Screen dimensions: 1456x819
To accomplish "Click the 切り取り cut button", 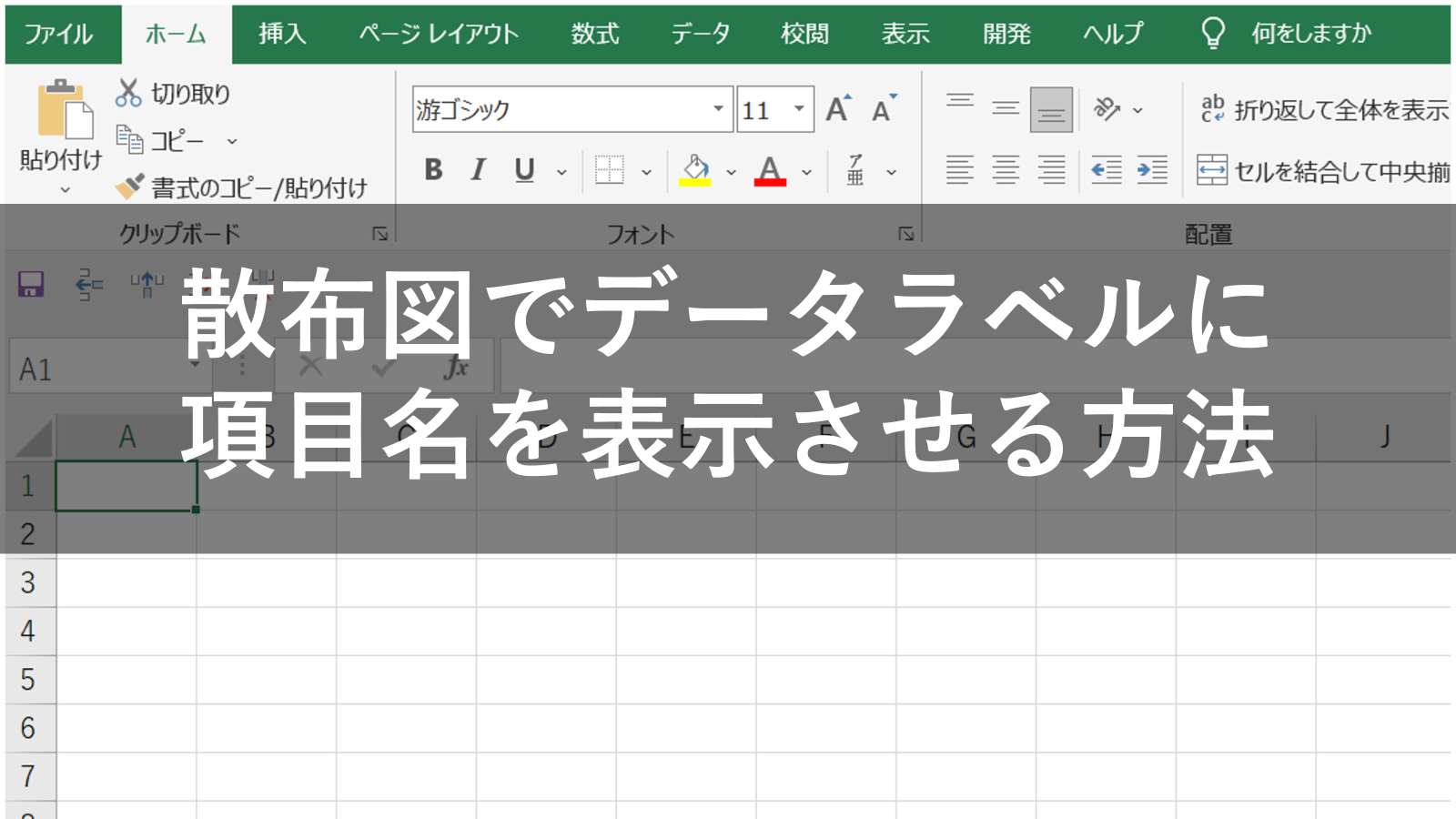I will click(173, 94).
